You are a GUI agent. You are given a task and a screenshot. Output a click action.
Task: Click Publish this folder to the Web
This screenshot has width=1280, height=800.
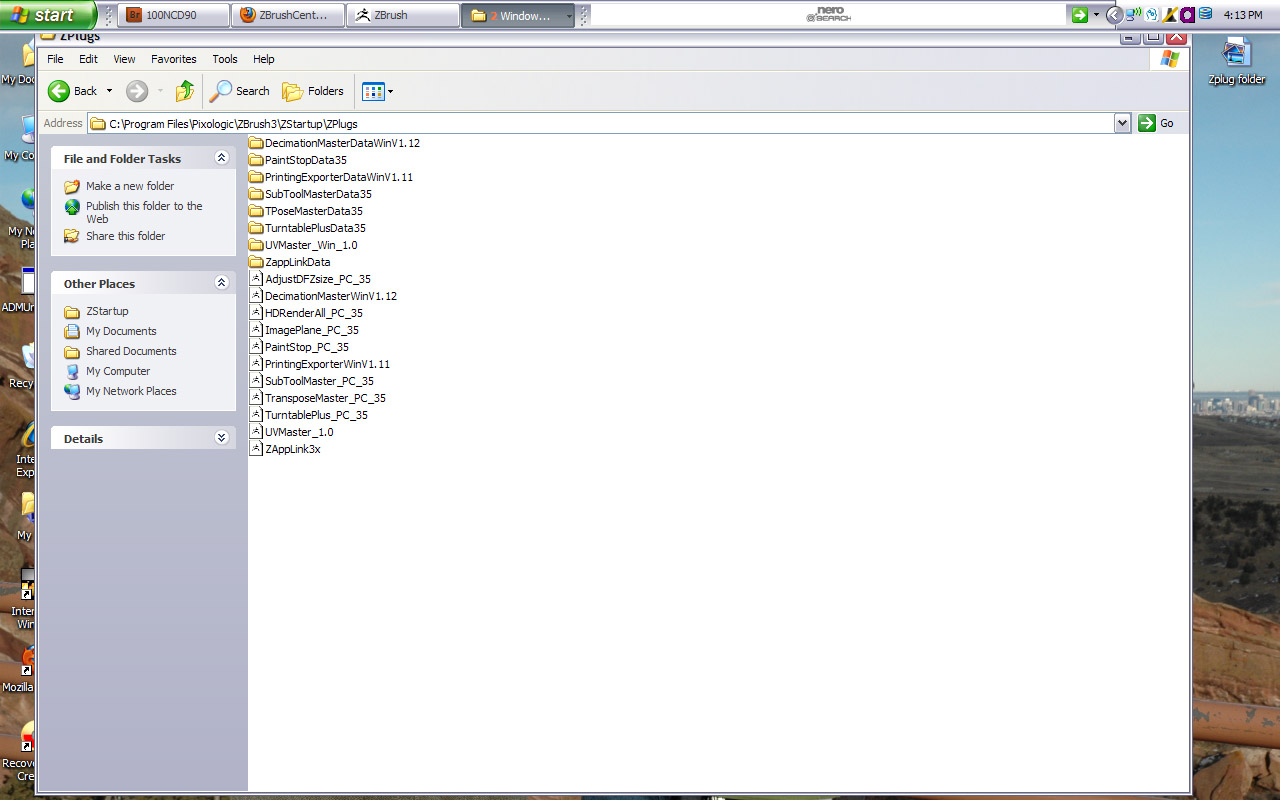pyautogui.click(x=144, y=212)
